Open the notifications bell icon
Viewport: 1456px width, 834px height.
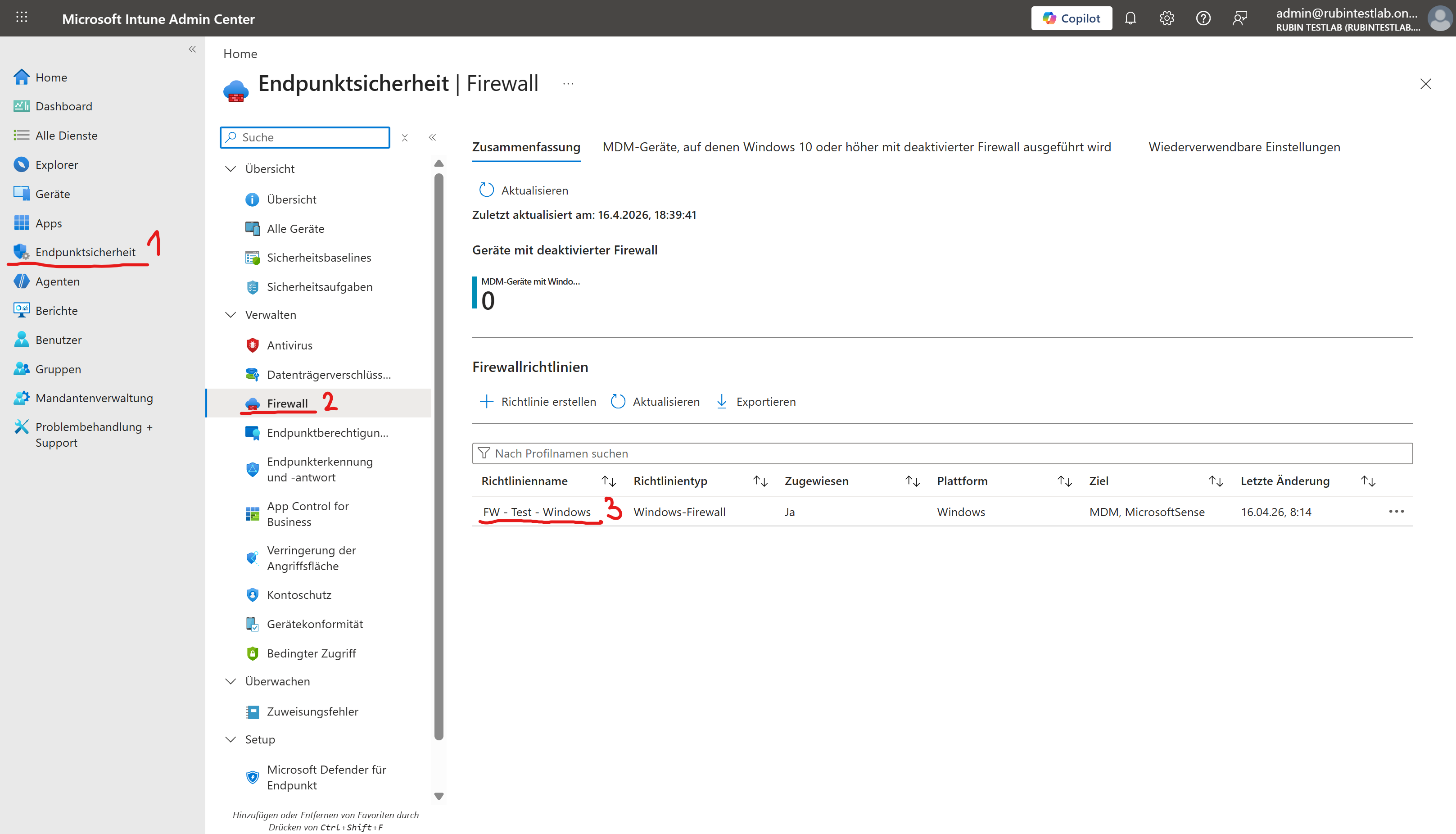1130,18
